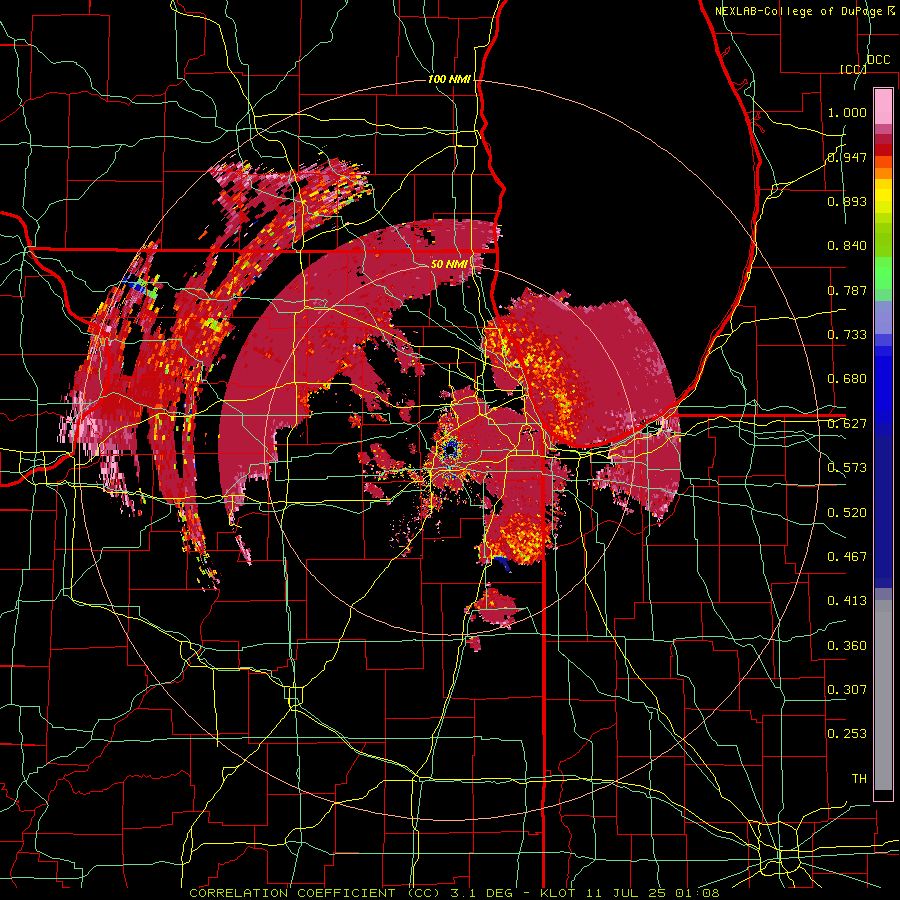Image resolution: width=900 pixels, height=900 pixels.
Task: Click the 0.947 legend value
Action: 847,157
